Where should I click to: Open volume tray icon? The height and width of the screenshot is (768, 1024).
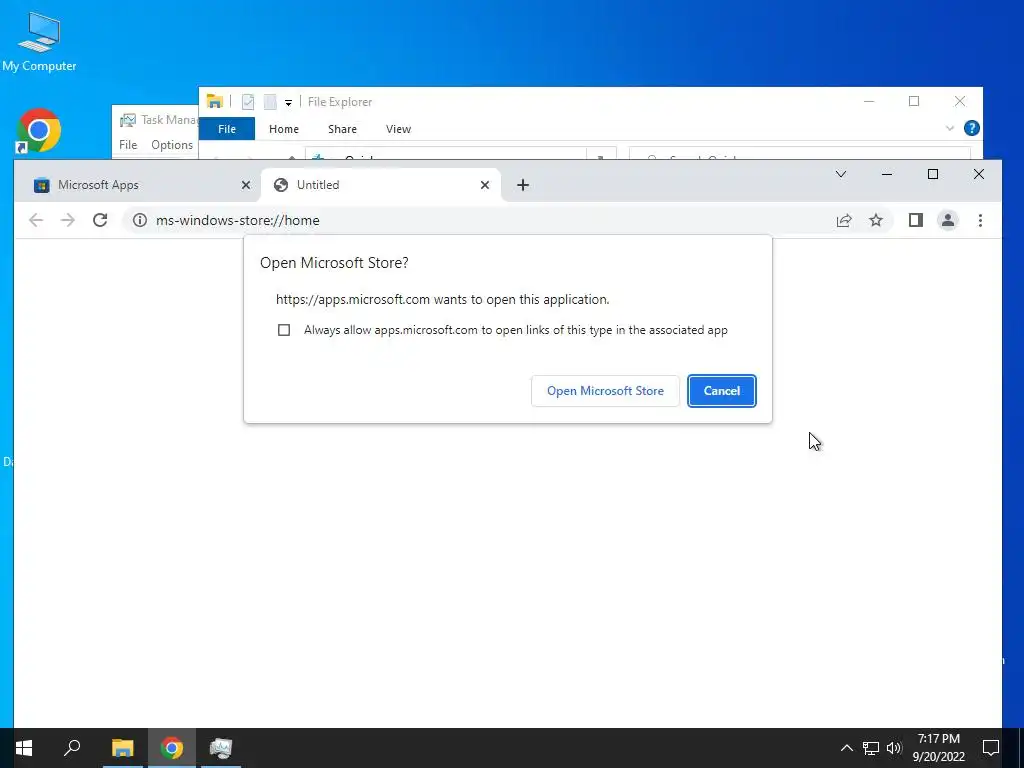tap(894, 748)
